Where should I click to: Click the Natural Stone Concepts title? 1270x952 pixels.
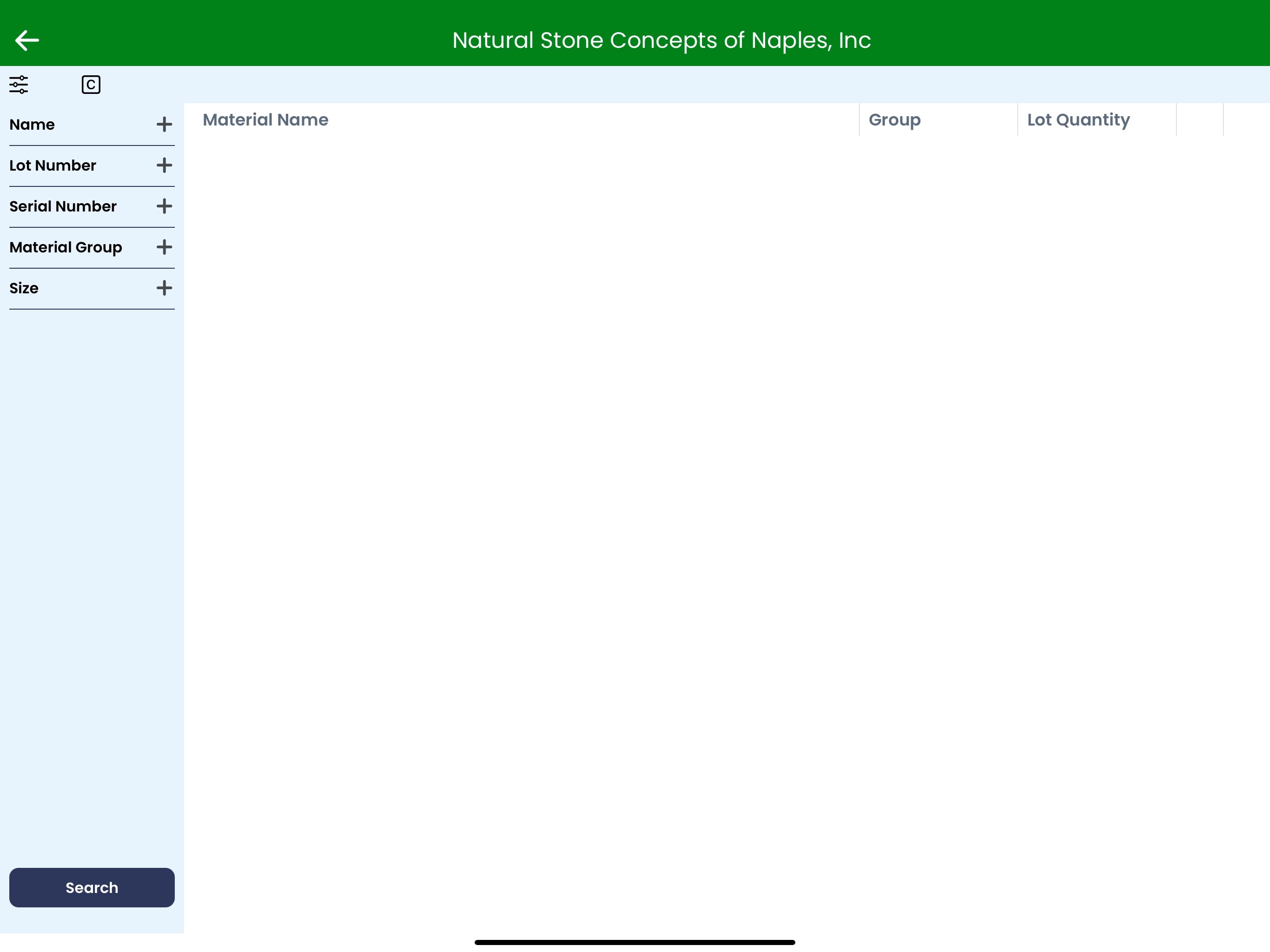pyautogui.click(x=661, y=40)
